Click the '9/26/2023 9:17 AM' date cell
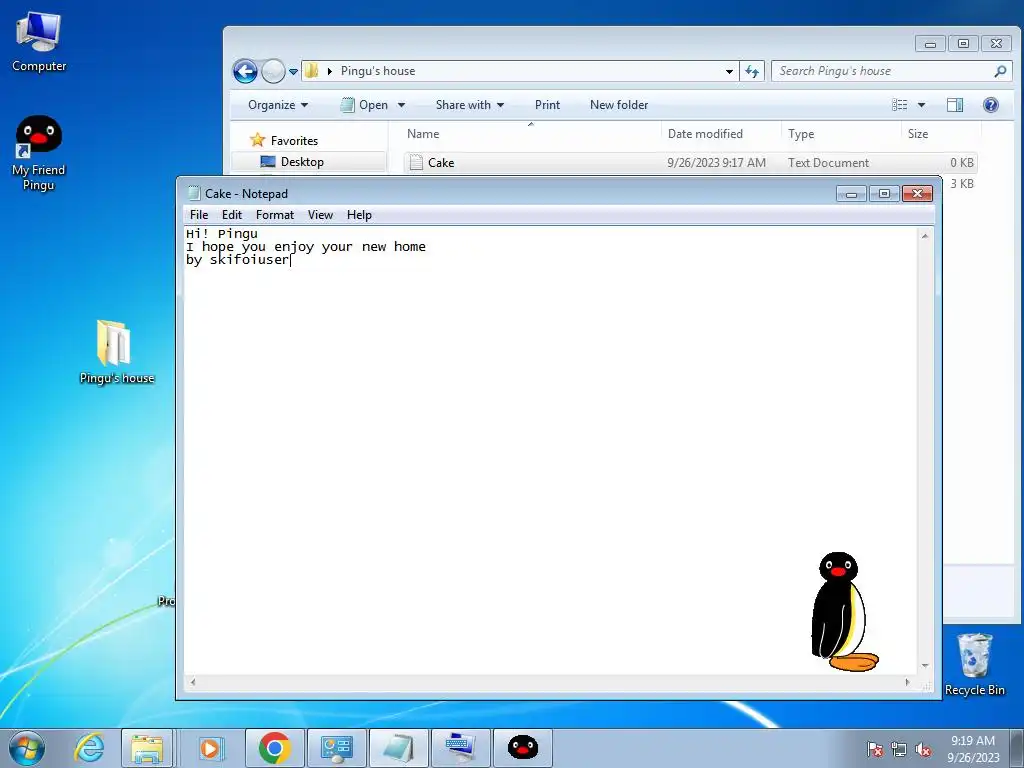 click(716, 163)
